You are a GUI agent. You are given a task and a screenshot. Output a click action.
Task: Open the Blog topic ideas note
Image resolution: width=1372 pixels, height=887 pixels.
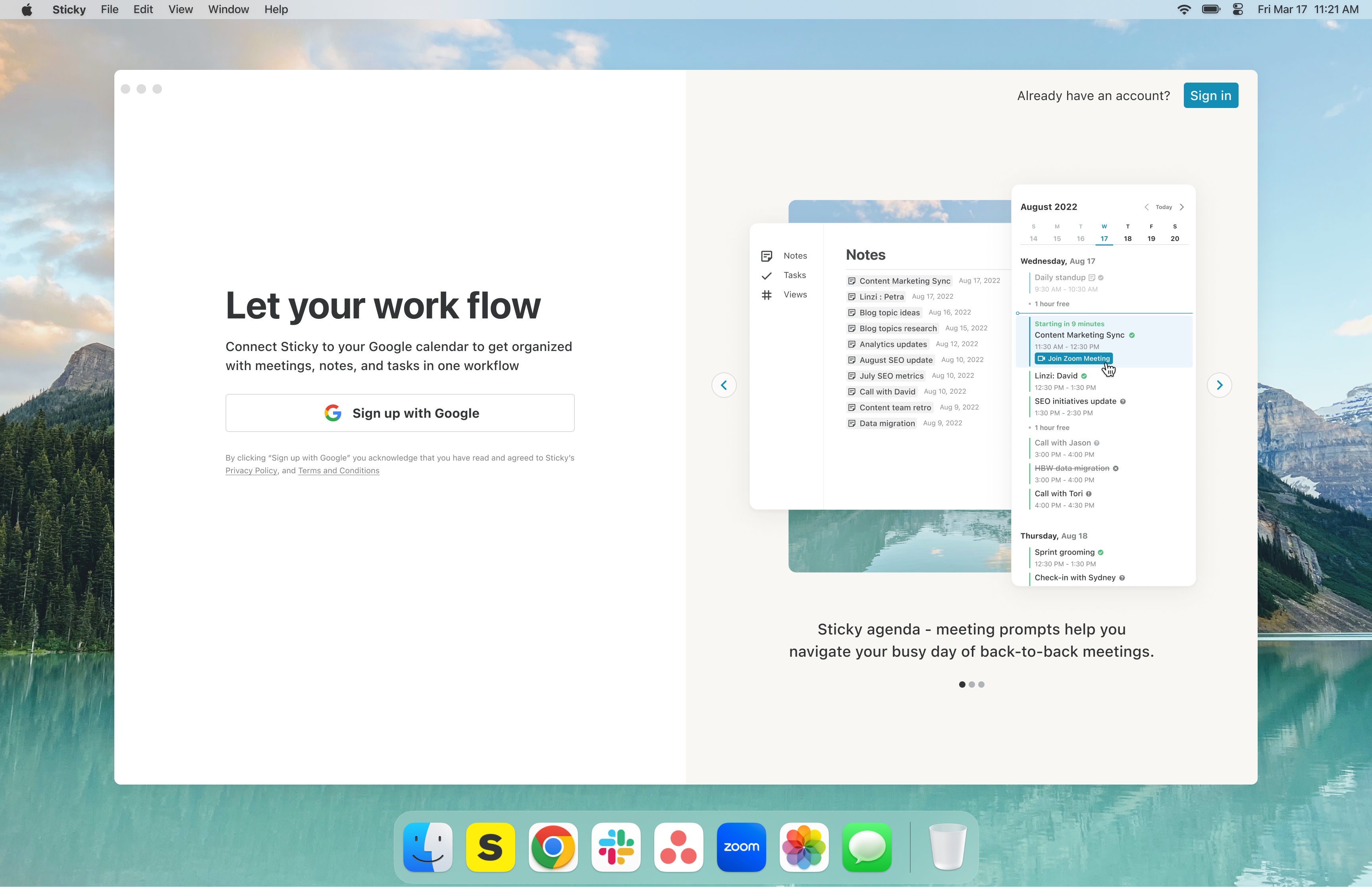(x=889, y=312)
